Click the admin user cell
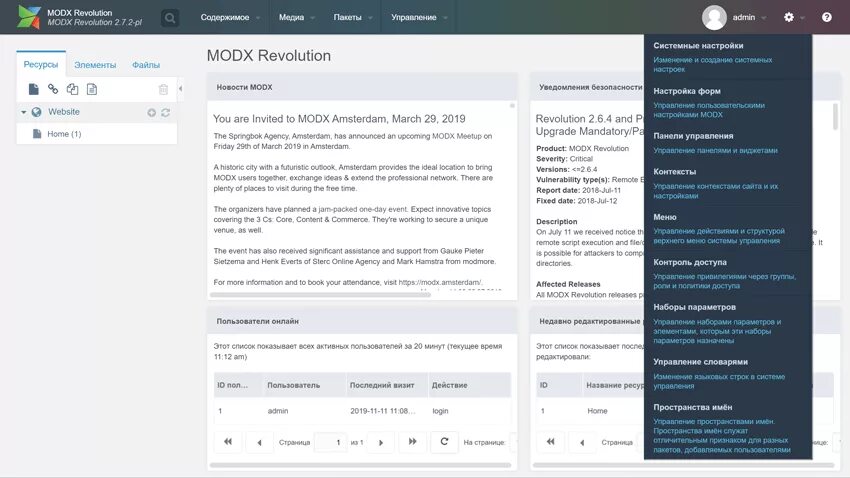This screenshot has width=850, height=478. (278, 411)
